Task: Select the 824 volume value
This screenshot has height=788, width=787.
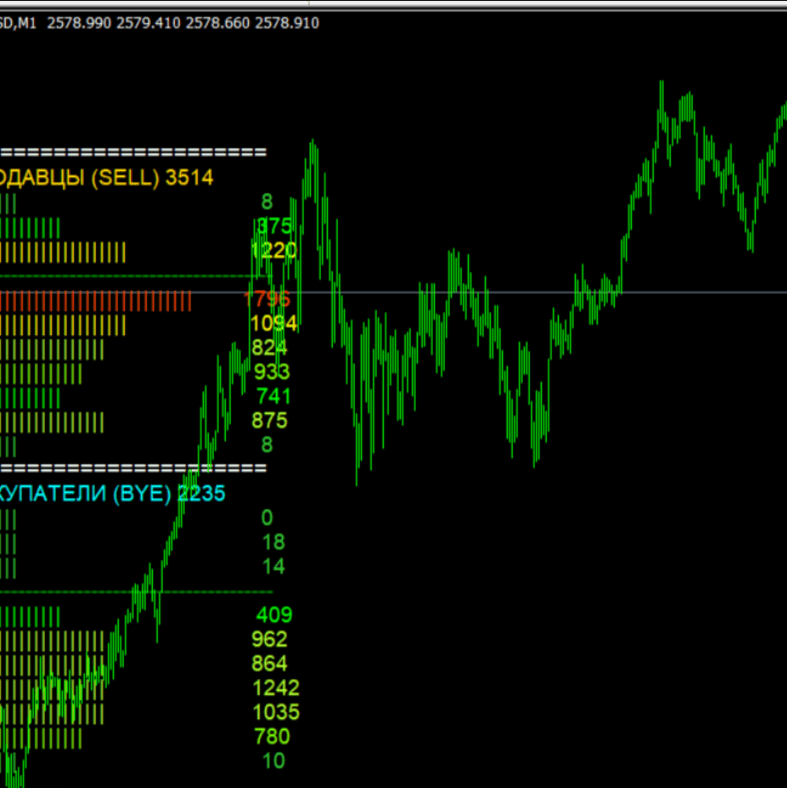Action: (x=269, y=347)
